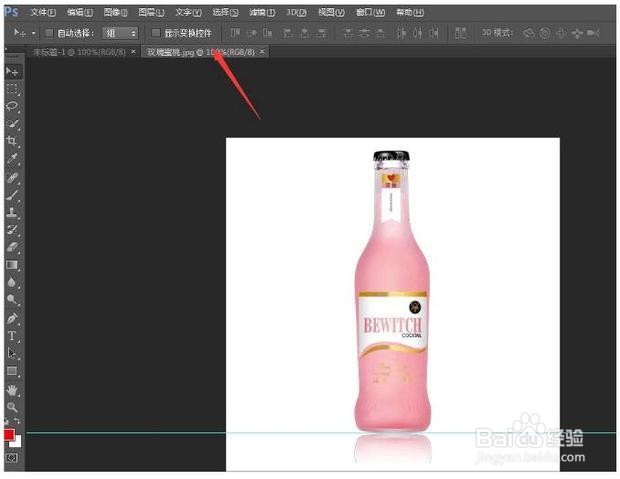Select the Lasso tool
Image resolution: width=620 pixels, height=479 pixels.
coord(12,106)
